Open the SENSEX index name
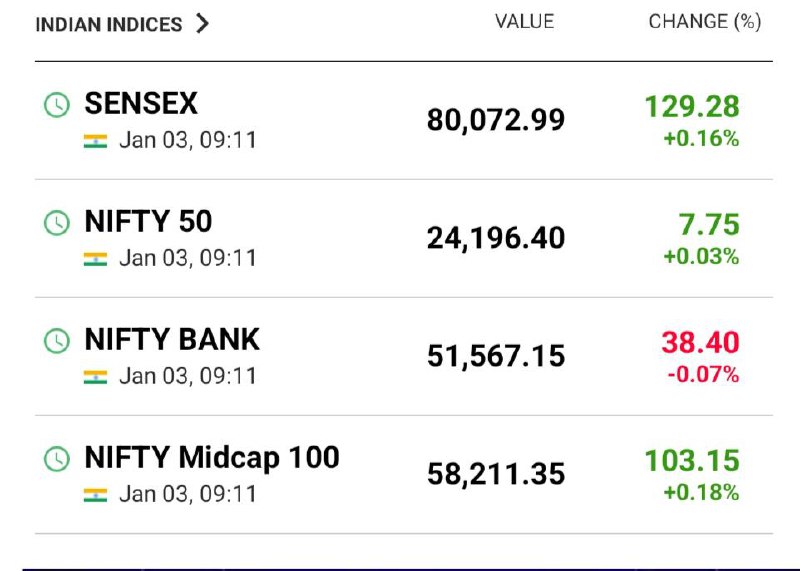The height and width of the screenshot is (571, 800). tap(141, 104)
